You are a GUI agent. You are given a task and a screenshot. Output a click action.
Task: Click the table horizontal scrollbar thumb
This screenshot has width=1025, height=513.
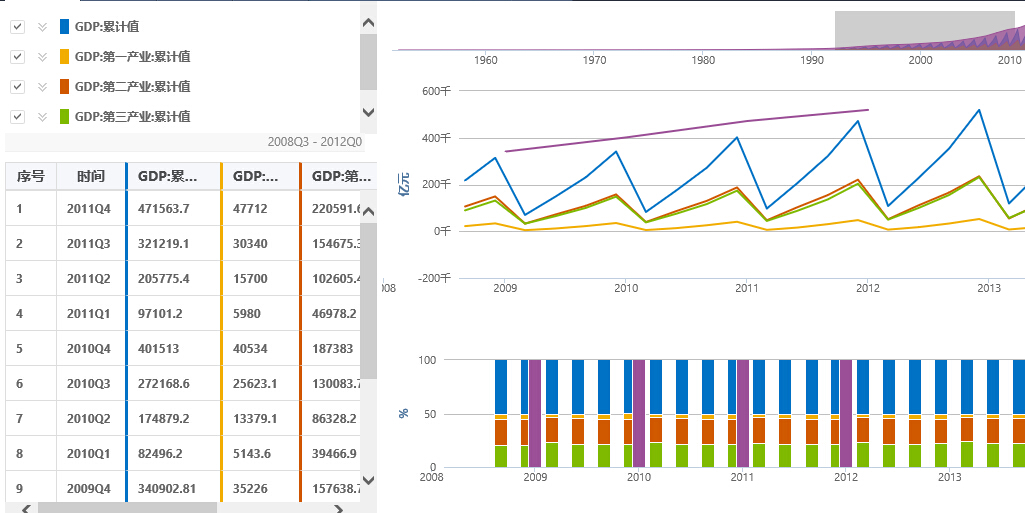point(127,508)
